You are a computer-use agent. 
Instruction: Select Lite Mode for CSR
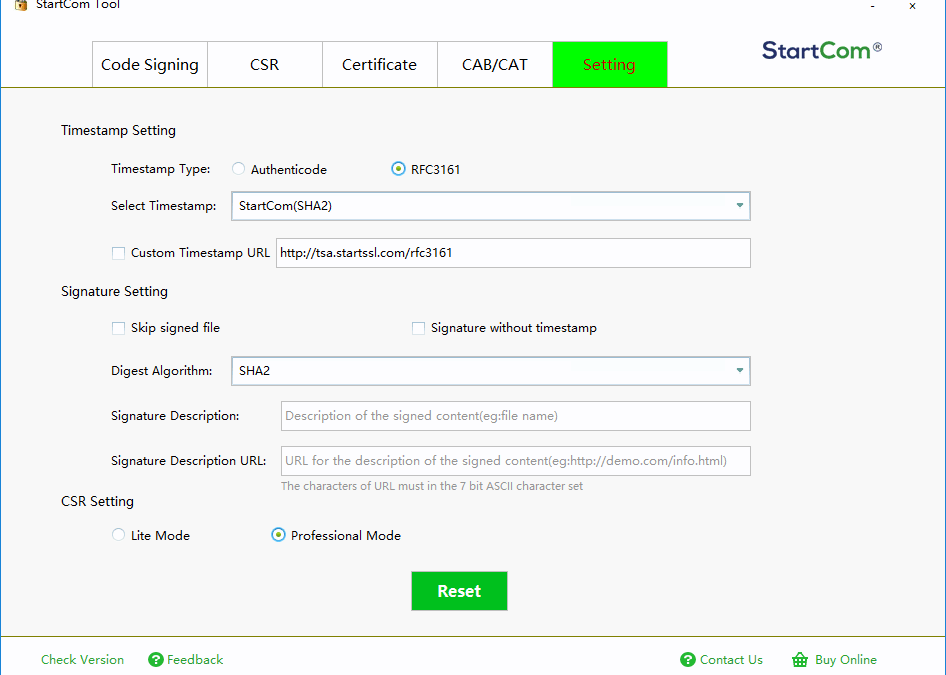(x=118, y=535)
